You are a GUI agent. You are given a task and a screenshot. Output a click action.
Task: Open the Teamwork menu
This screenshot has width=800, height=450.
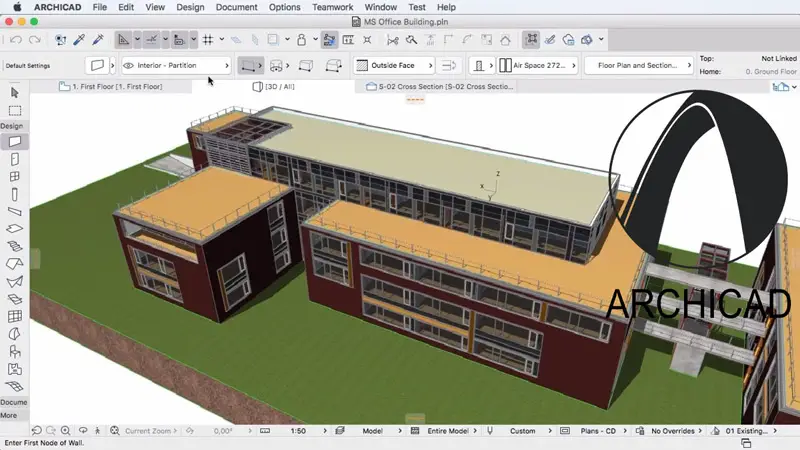(333, 7)
